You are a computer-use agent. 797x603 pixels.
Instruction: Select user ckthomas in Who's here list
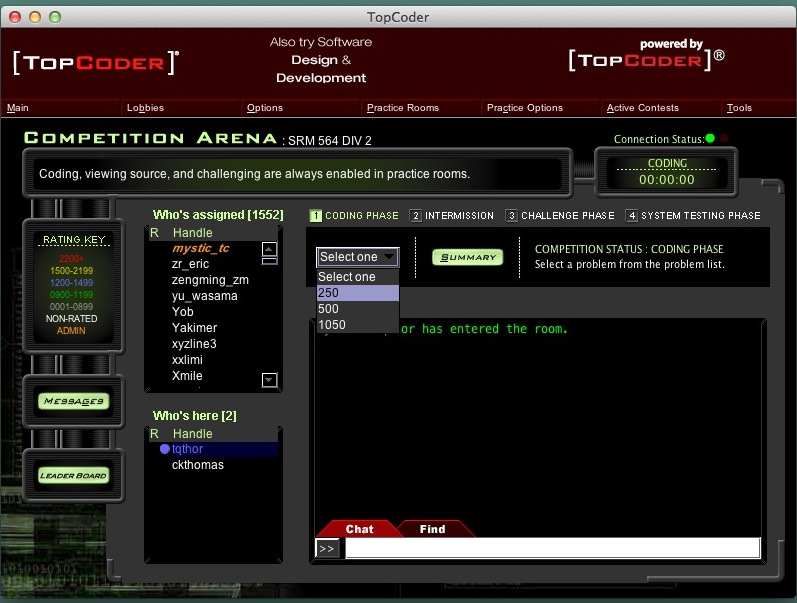198,465
